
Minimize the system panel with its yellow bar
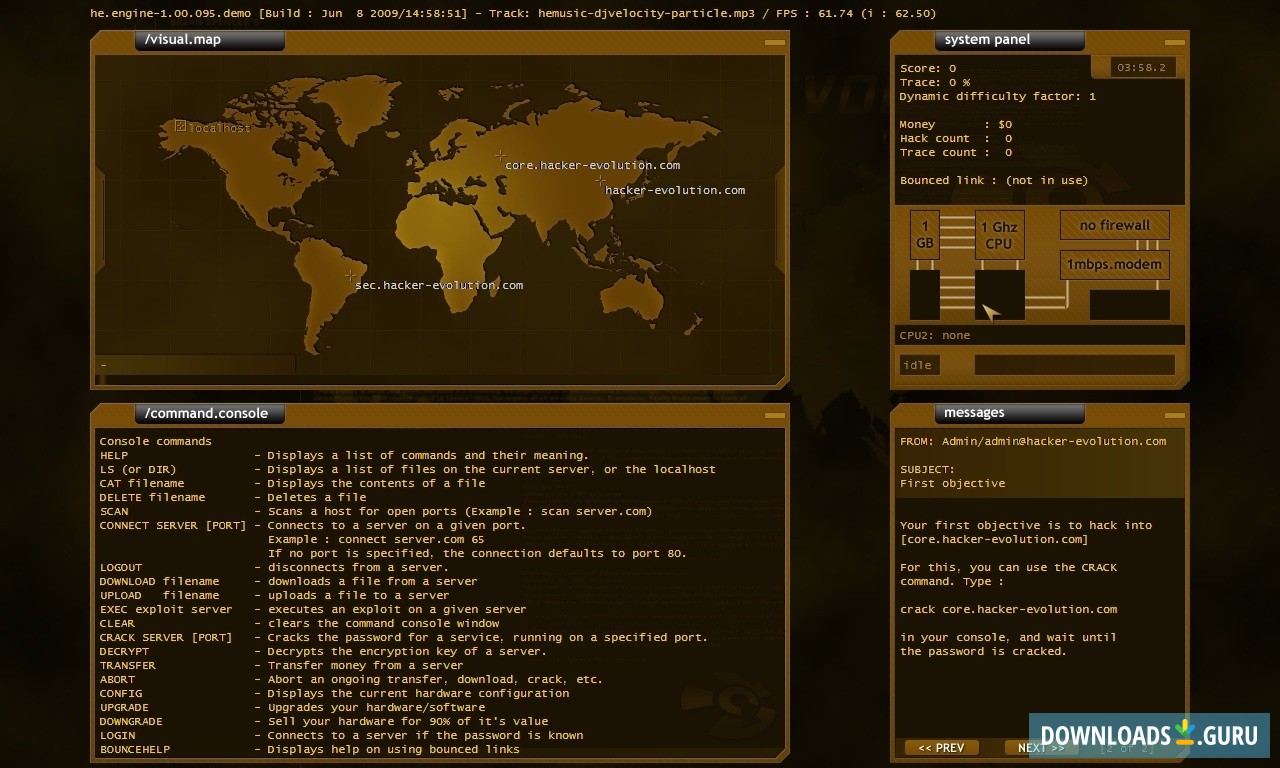coord(1175,43)
